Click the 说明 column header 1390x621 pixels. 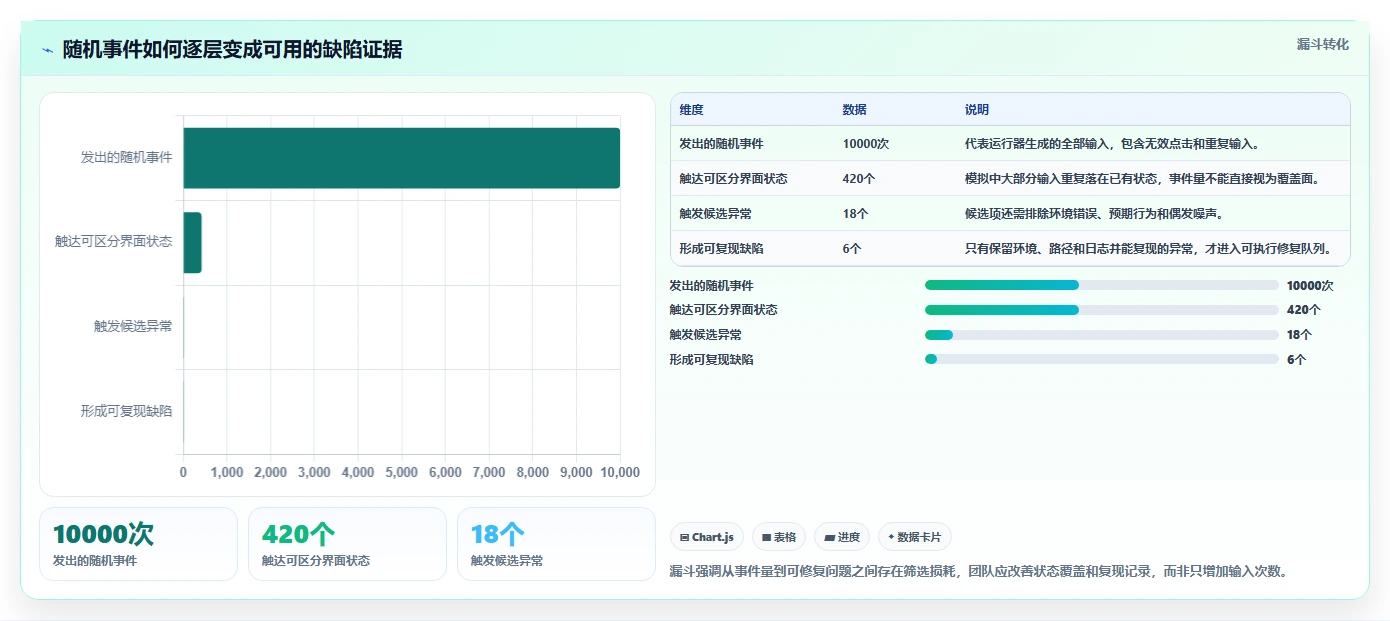(977, 110)
